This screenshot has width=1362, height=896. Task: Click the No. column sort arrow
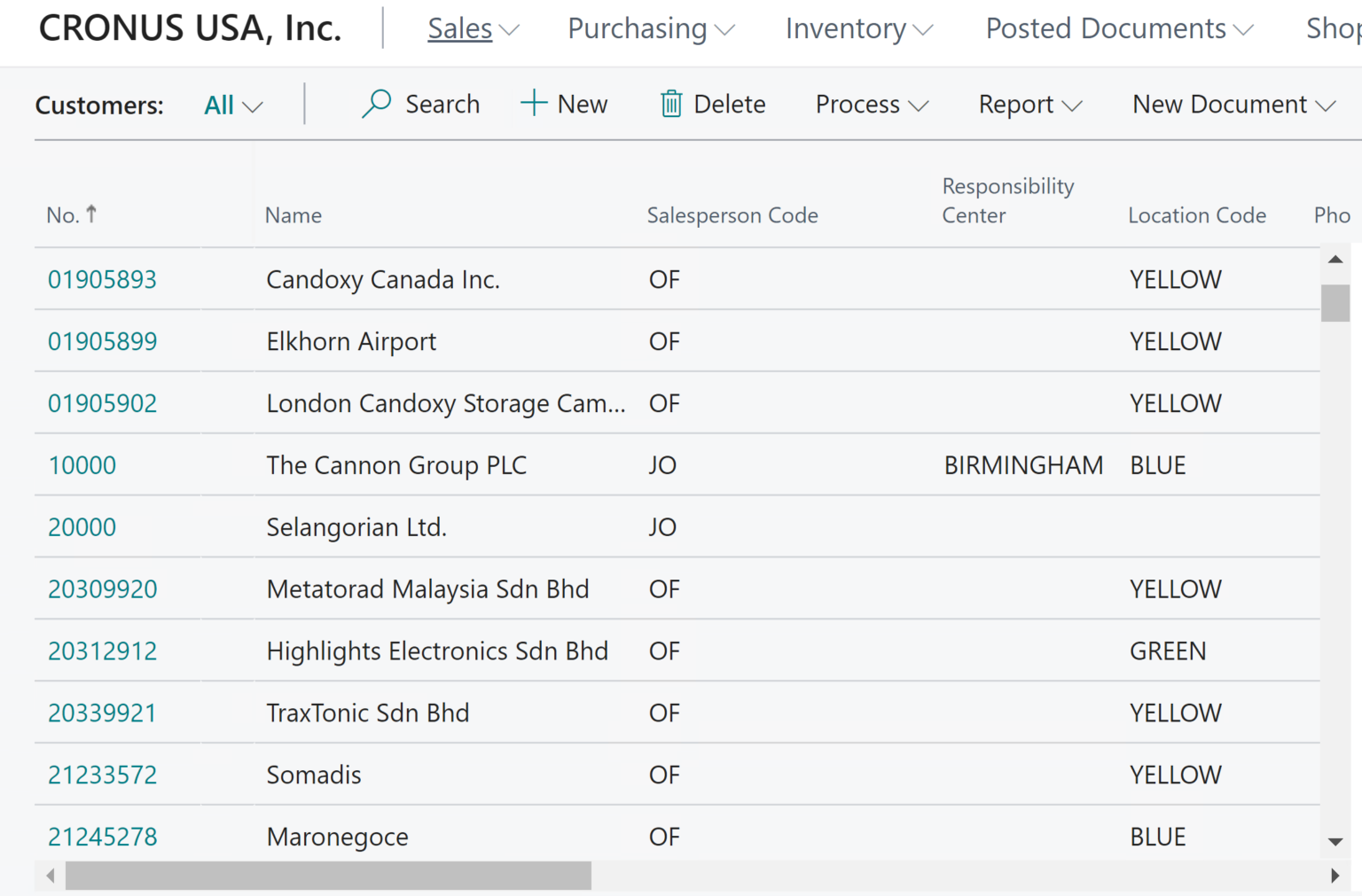point(91,214)
